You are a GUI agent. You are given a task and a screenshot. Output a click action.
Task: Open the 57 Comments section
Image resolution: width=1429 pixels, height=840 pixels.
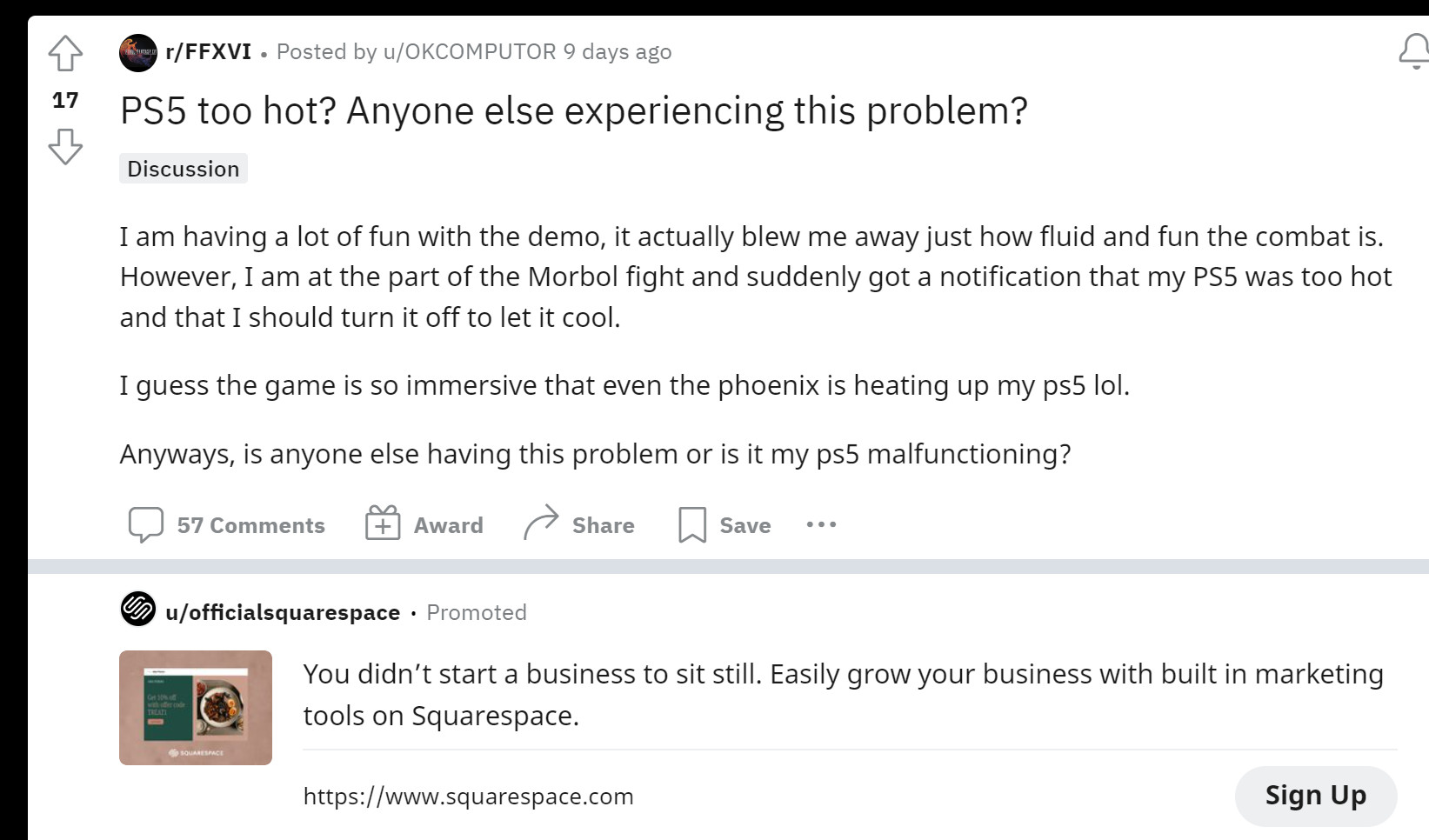227,525
